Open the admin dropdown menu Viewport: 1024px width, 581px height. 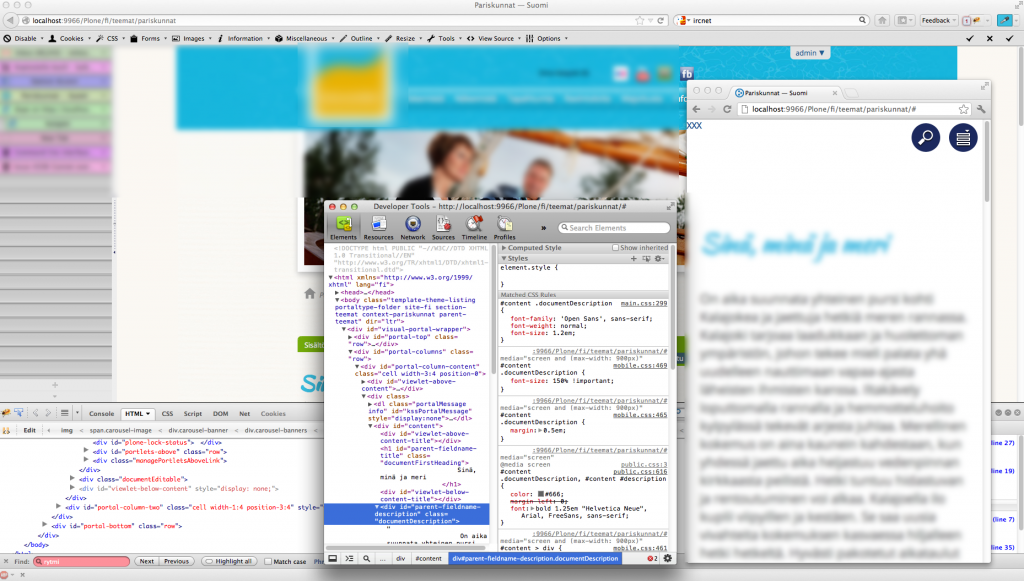pyautogui.click(x=810, y=53)
